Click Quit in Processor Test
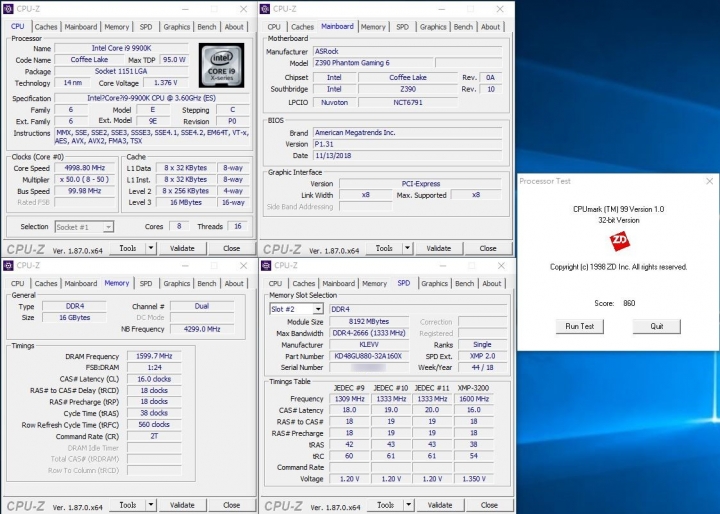The width and height of the screenshot is (720, 514). coord(657,326)
